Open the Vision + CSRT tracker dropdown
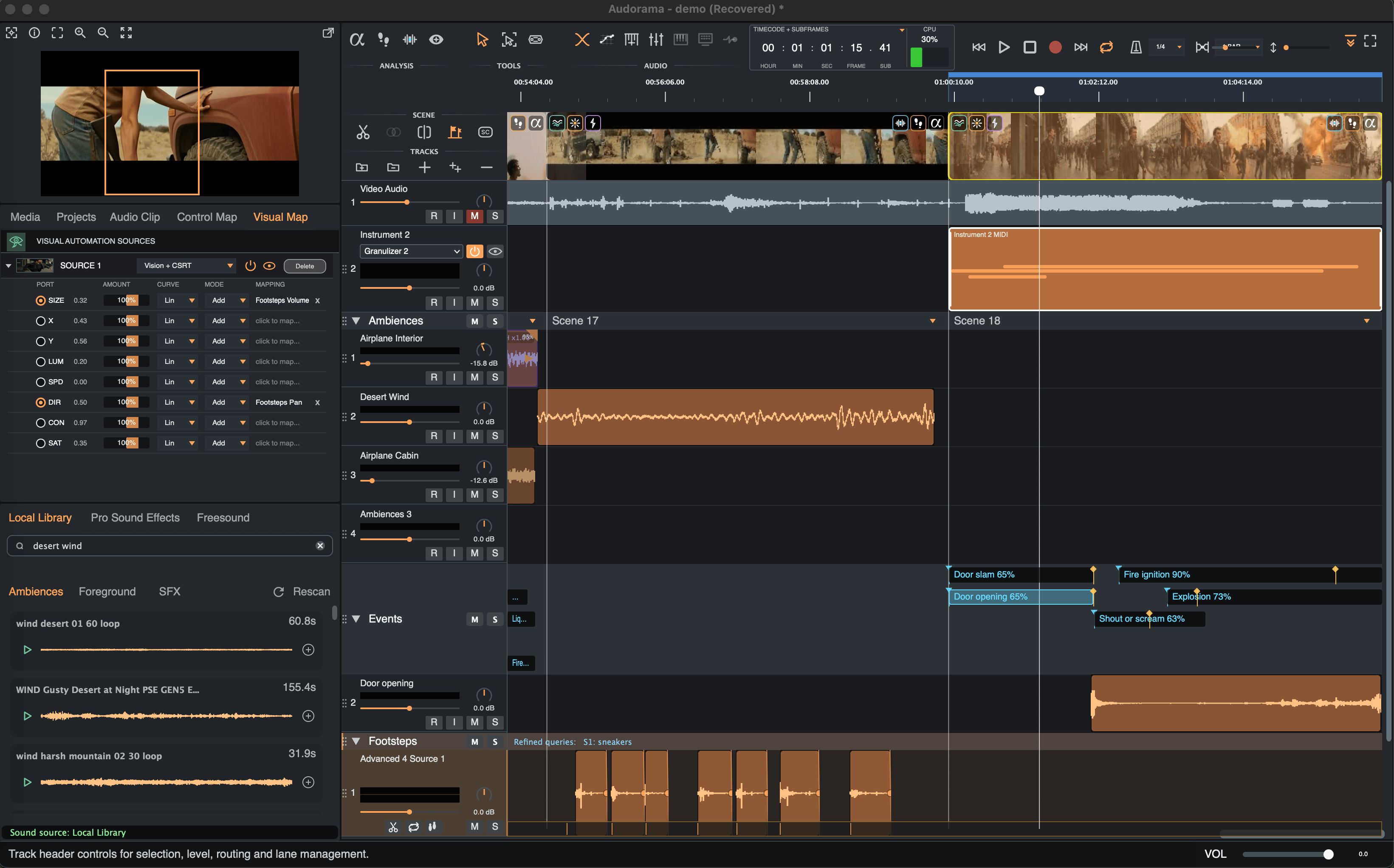 pyautogui.click(x=186, y=266)
